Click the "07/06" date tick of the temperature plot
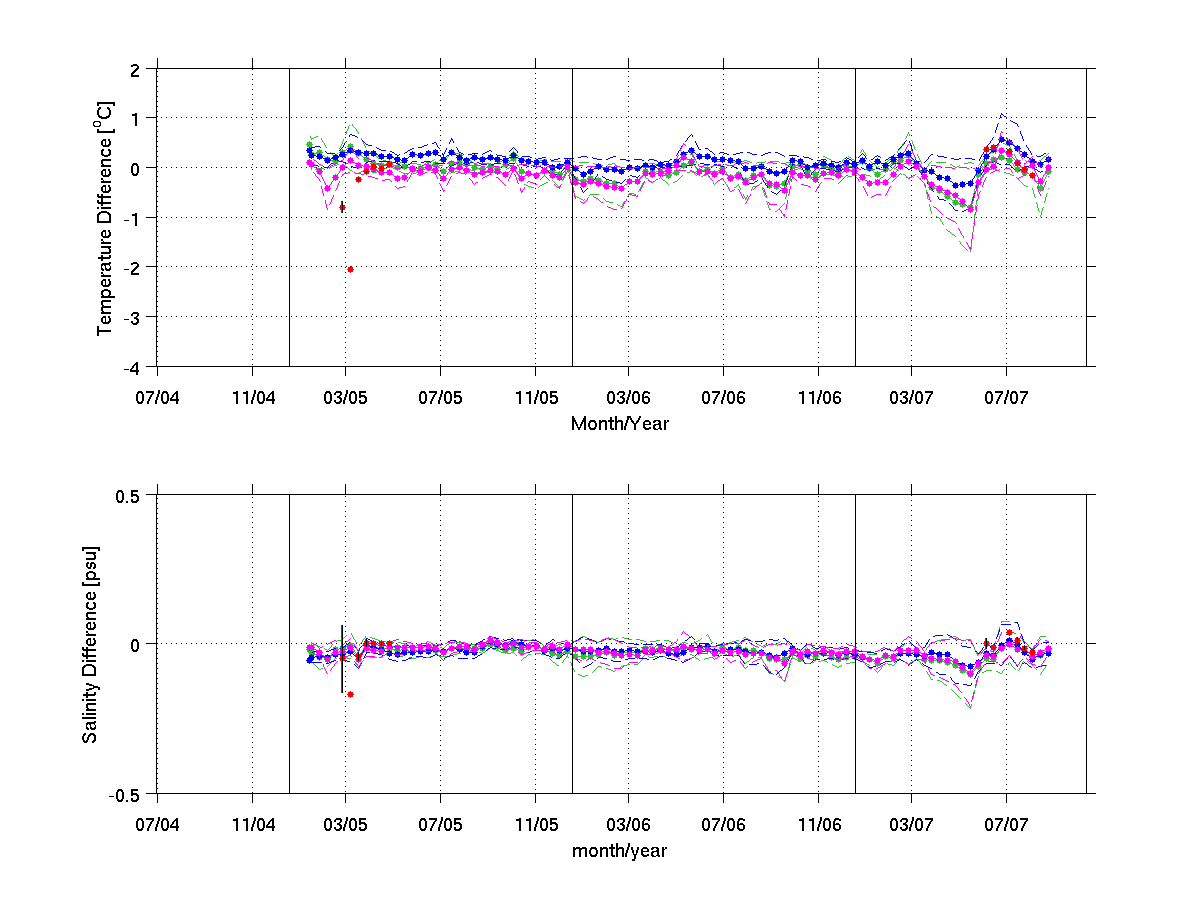 pos(723,398)
